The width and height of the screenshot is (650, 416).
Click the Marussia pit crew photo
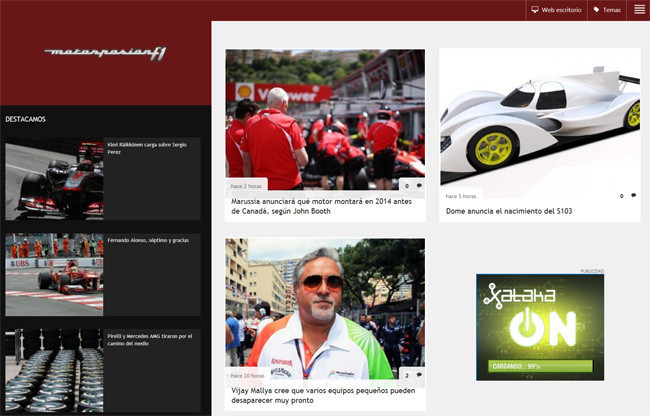coord(324,115)
